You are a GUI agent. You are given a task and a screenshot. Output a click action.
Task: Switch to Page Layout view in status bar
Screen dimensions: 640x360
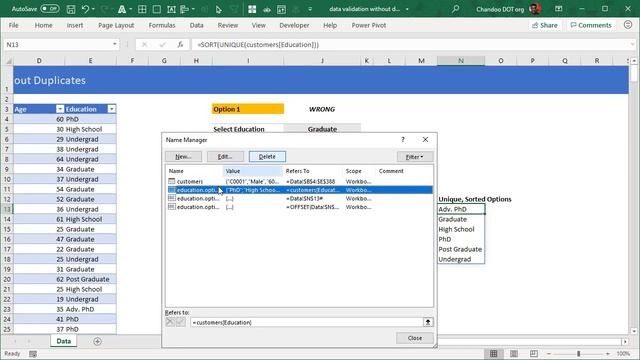(514, 353)
